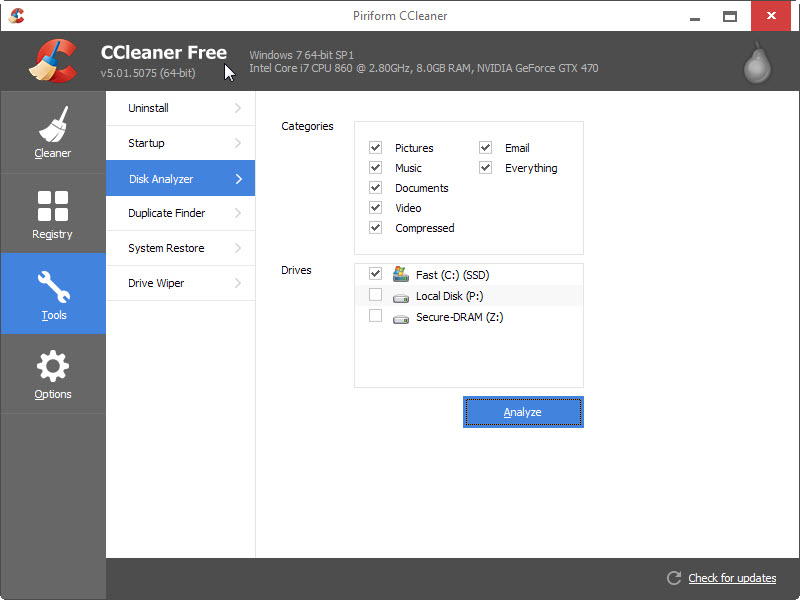Open the Options gear icon

pyautogui.click(x=53, y=366)
